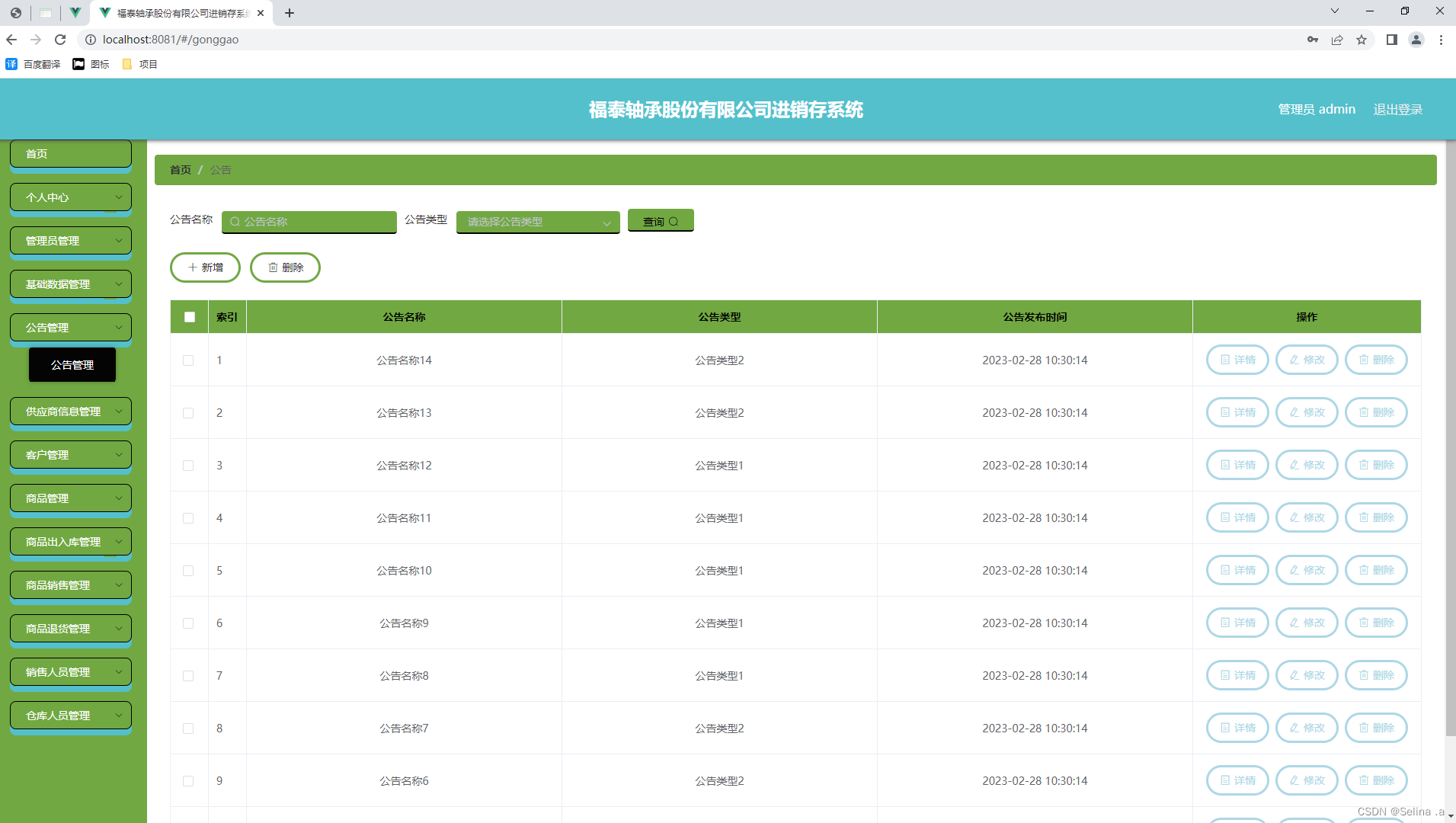Viewport: 1456px width, 823px height.
Task: Click 修改 for 公告名称14
Action: [x=1307, y=360]
